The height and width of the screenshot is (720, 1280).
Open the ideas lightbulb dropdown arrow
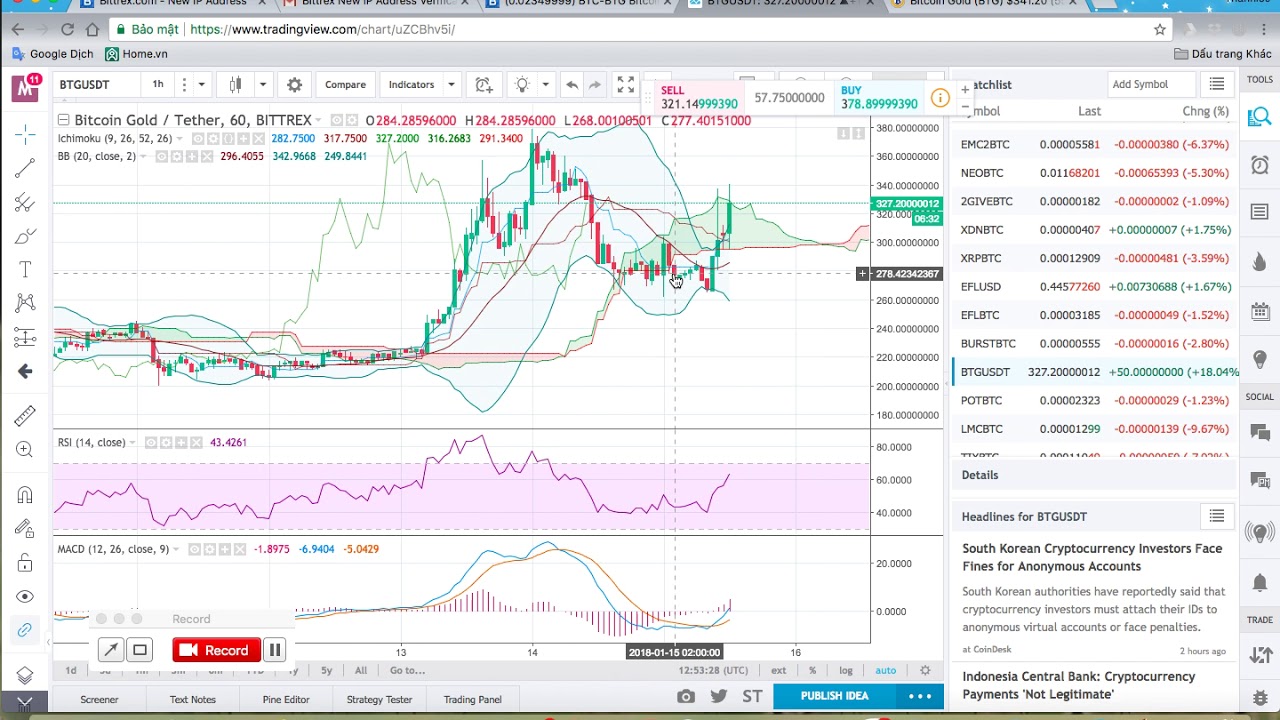tap(545, 85)
